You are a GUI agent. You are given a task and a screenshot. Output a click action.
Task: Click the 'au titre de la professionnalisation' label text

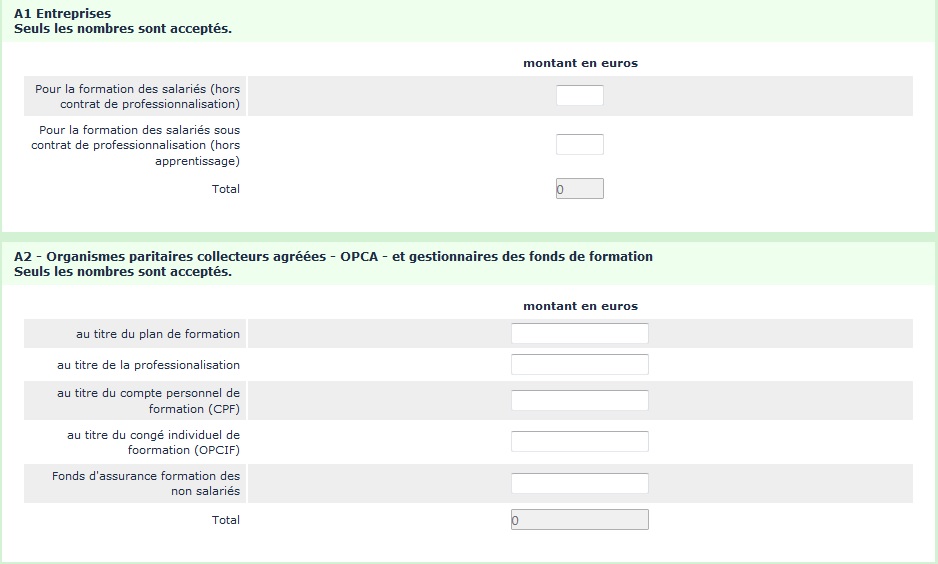coord(148,365)
